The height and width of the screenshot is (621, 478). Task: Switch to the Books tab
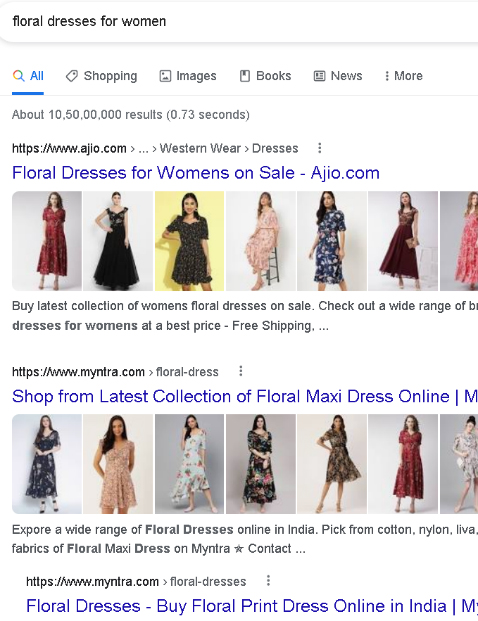click(x=265, y=76)
